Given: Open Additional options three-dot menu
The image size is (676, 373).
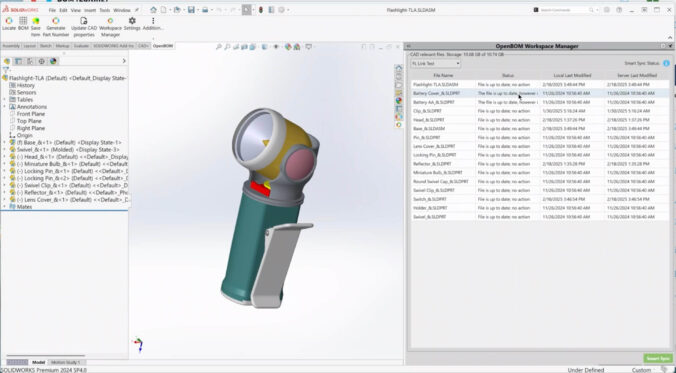Looking at the screenshot, I should coord(153,21).
